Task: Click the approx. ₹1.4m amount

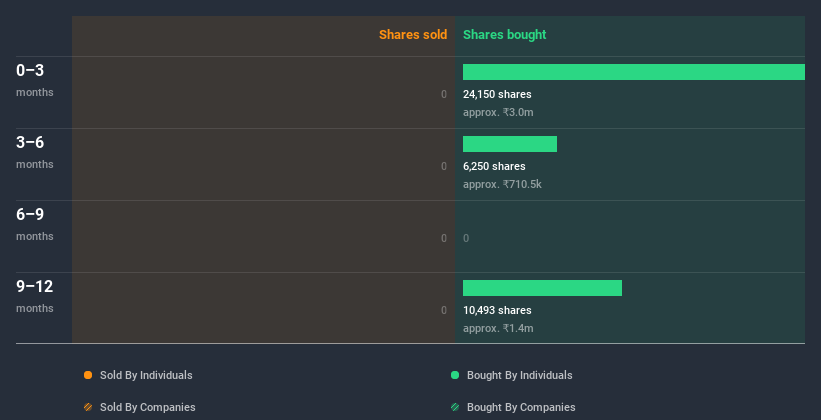Action: (x=498, y=328)
